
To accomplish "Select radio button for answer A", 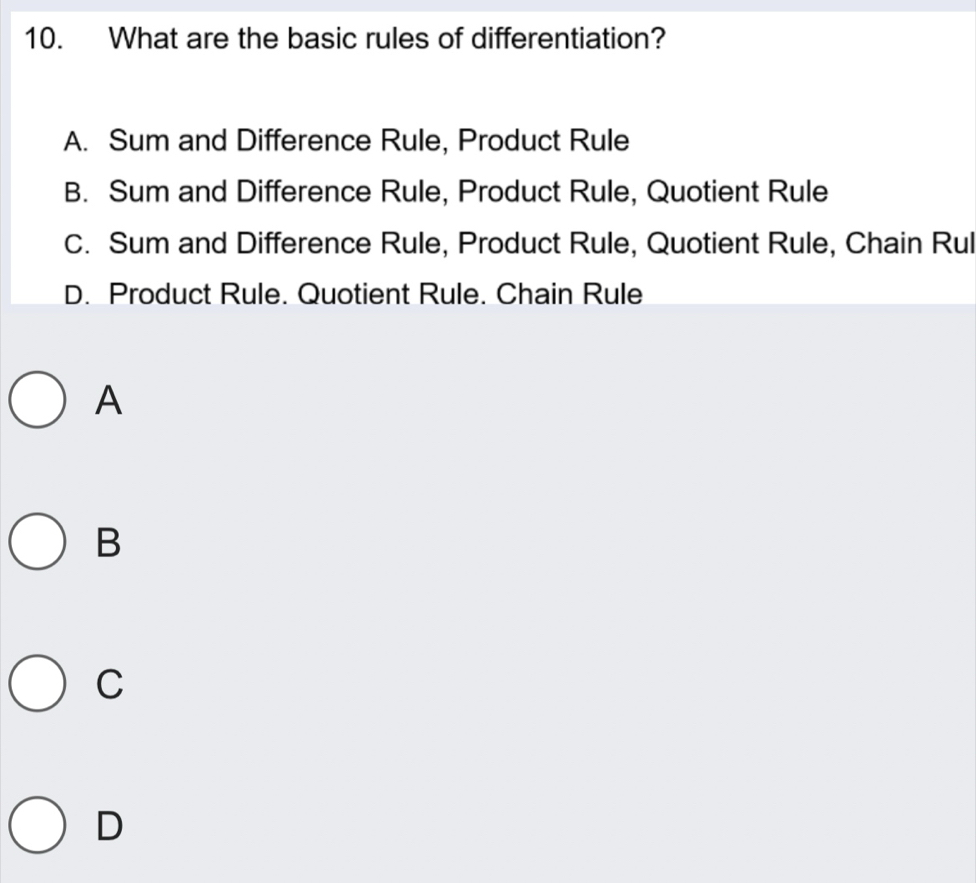I will point(39,402).
